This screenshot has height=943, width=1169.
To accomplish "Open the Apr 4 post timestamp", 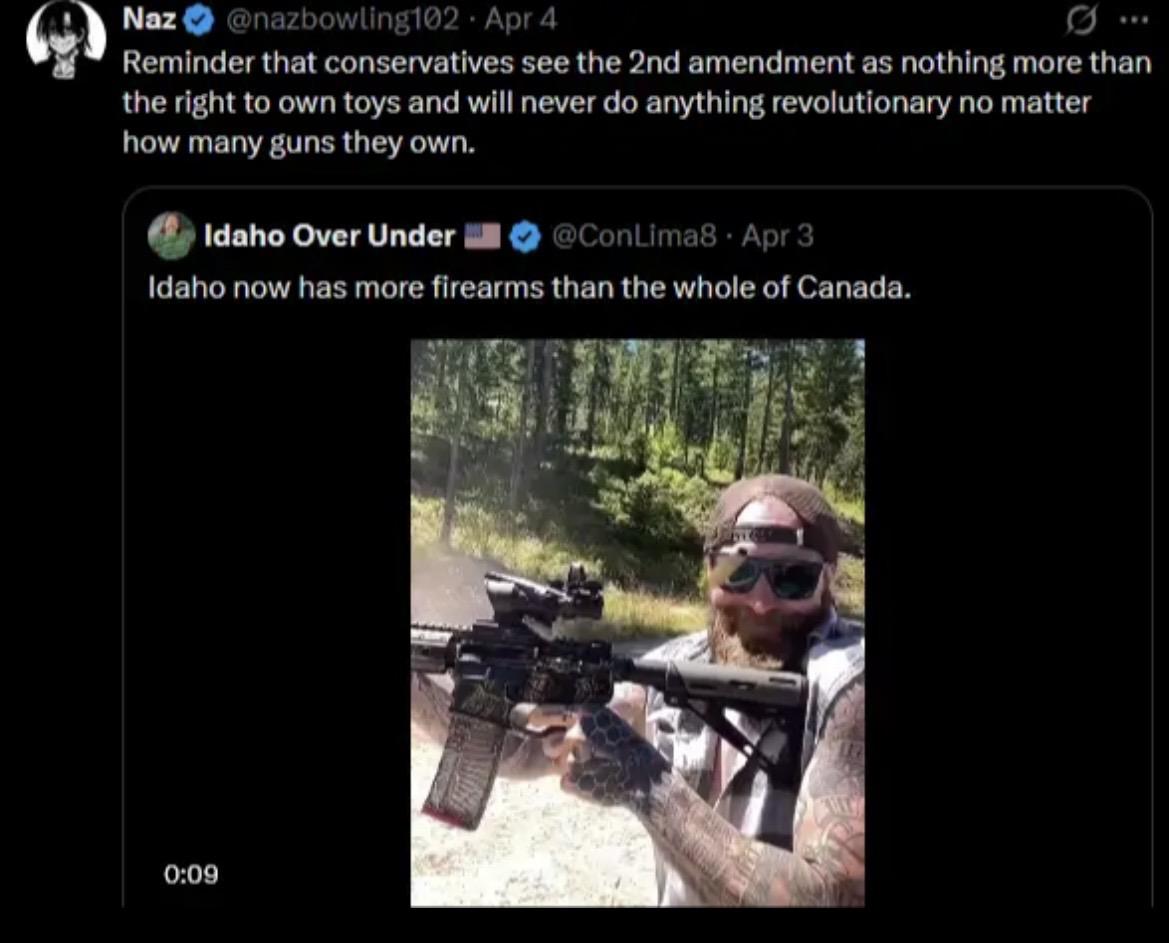I will pyautogui.click(x=521, y=18).
